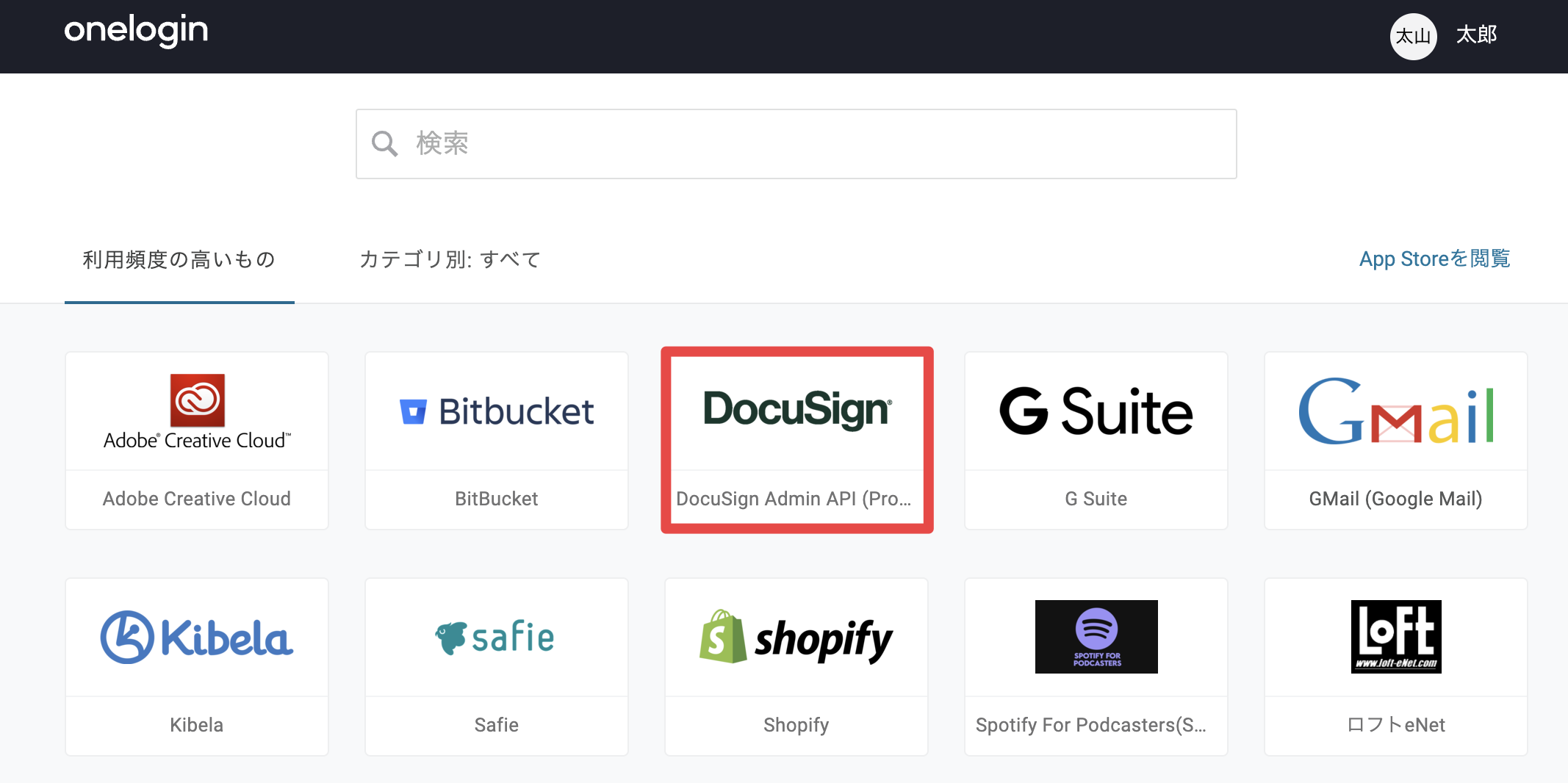Image resolution: width=1568 pixels, height=783 pixels.
Task: Click the BitBucket app name
Action: [497, 499]
